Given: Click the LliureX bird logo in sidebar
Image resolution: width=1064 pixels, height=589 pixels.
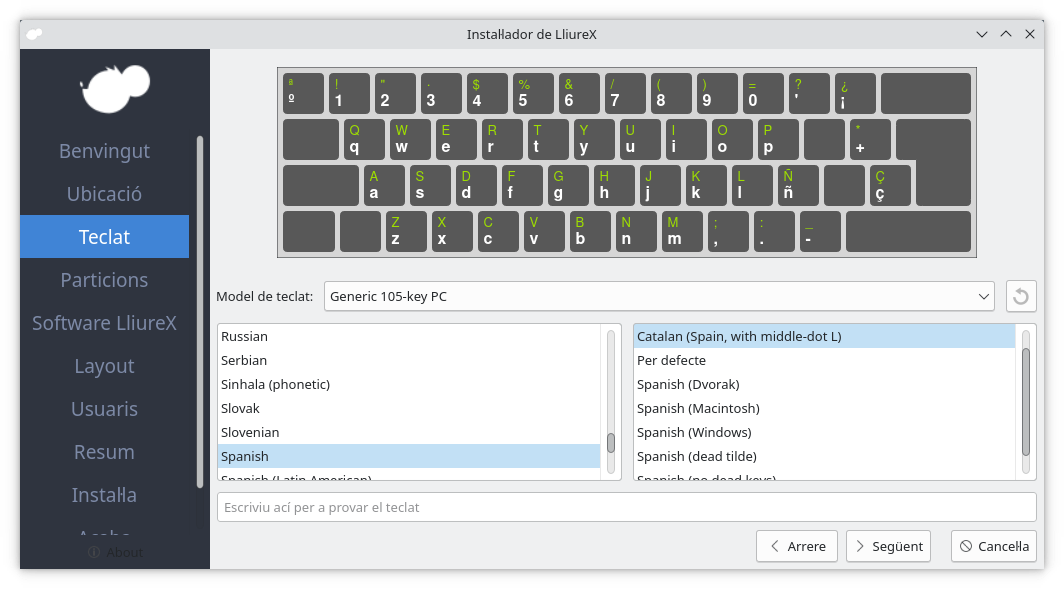Looking at the screenshot, I should tap(114, 88).
